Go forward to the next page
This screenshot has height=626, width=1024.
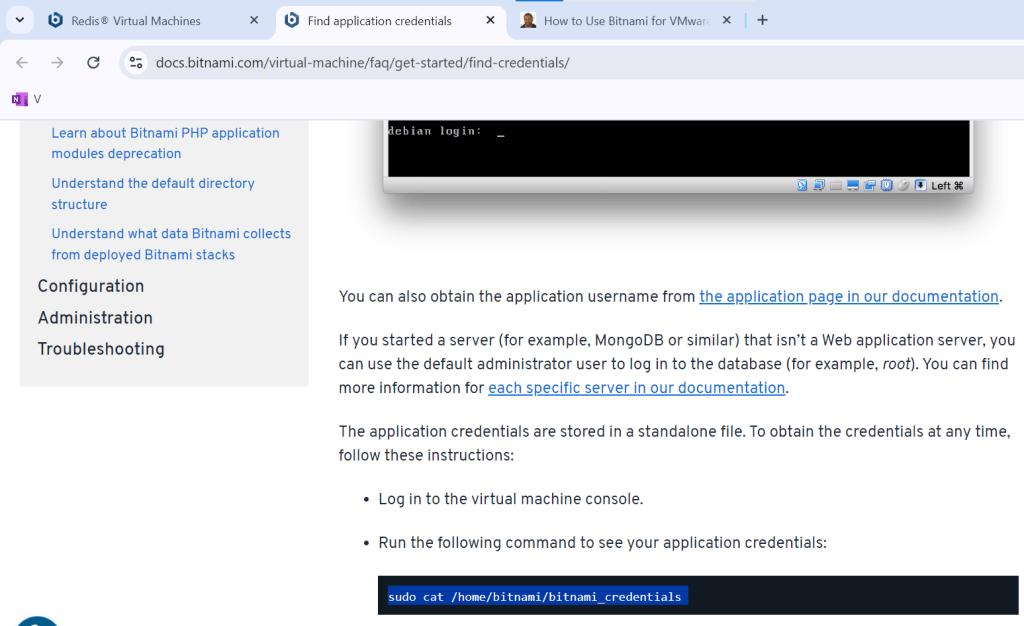point(57,63)
